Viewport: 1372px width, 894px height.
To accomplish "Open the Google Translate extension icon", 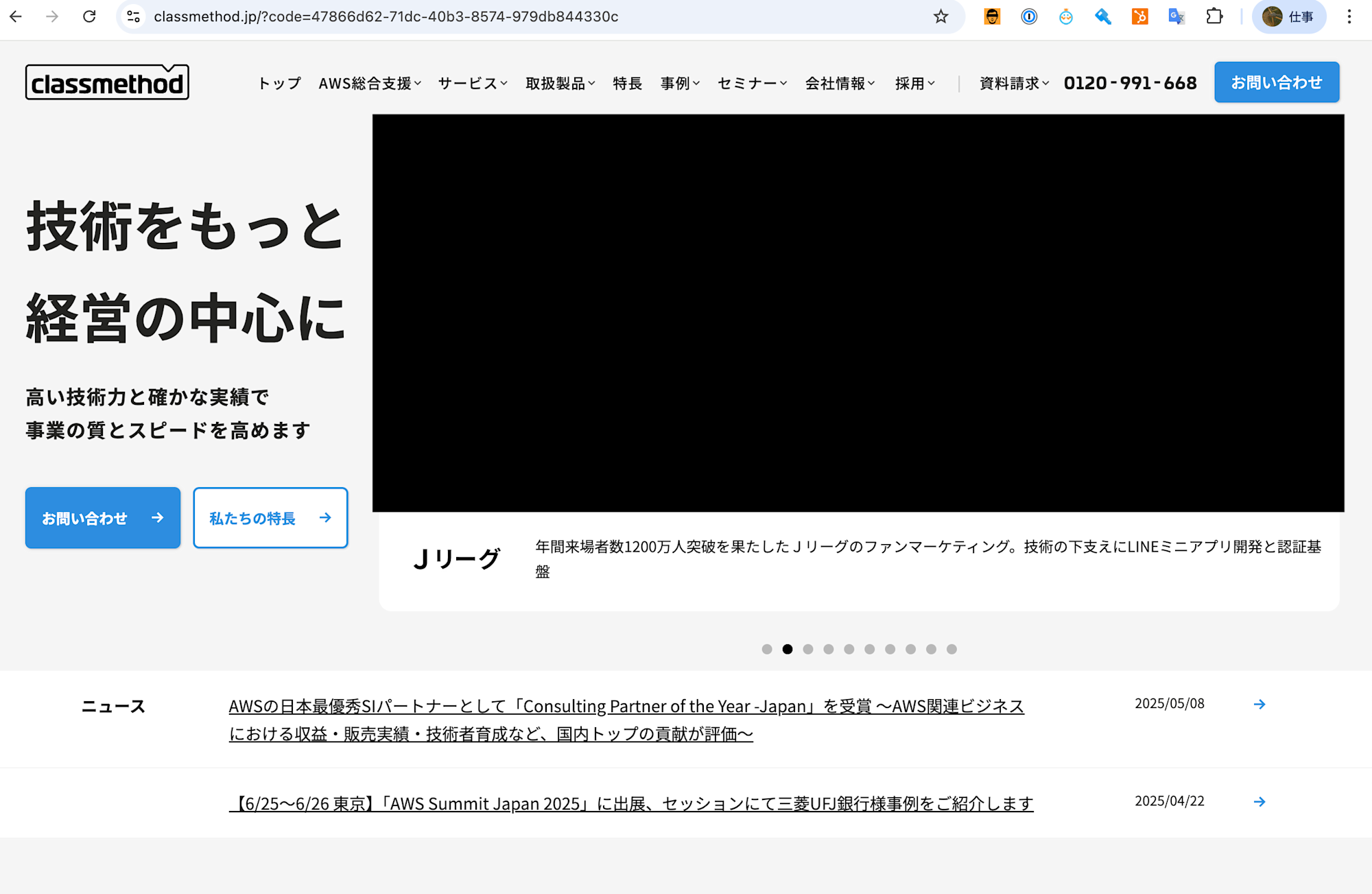I will [1177, 16].
